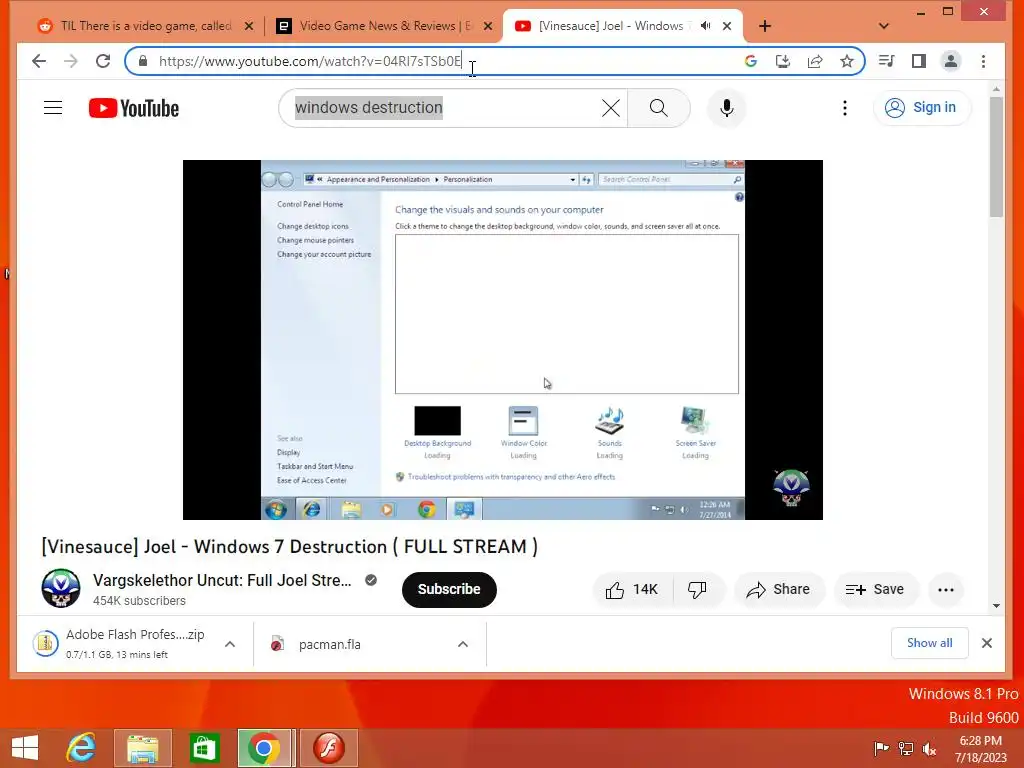Start voice search with microphone

726,108
